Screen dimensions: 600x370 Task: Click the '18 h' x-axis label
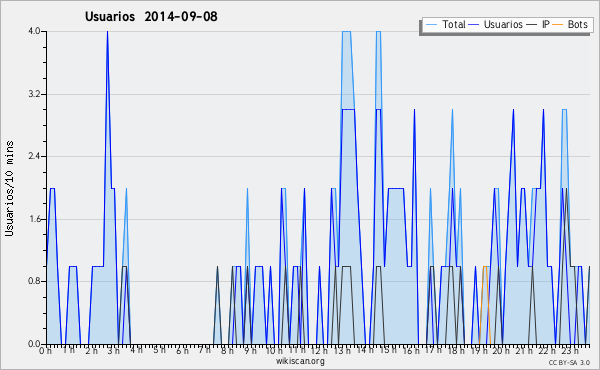tap(456, 351)
